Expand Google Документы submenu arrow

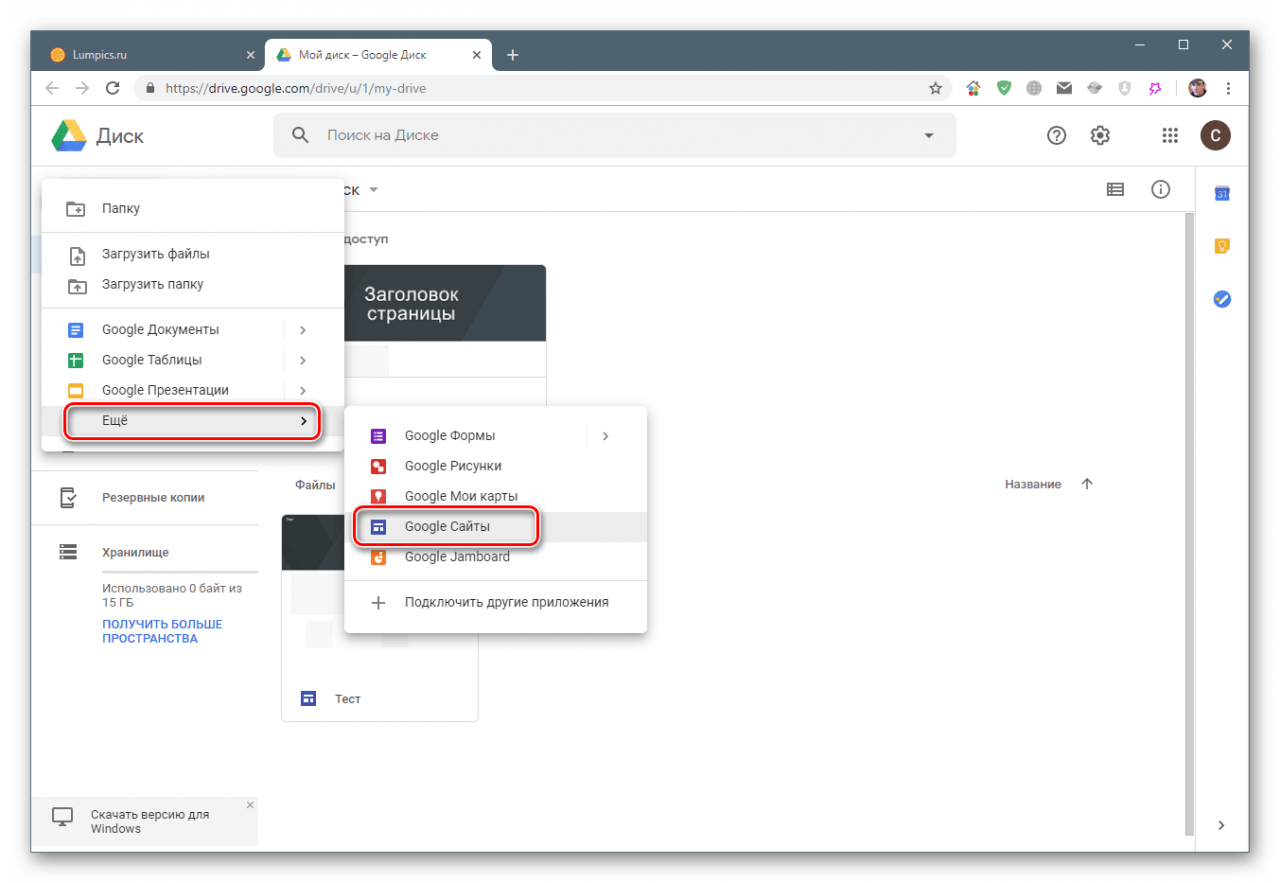click(x=302, y=329)
